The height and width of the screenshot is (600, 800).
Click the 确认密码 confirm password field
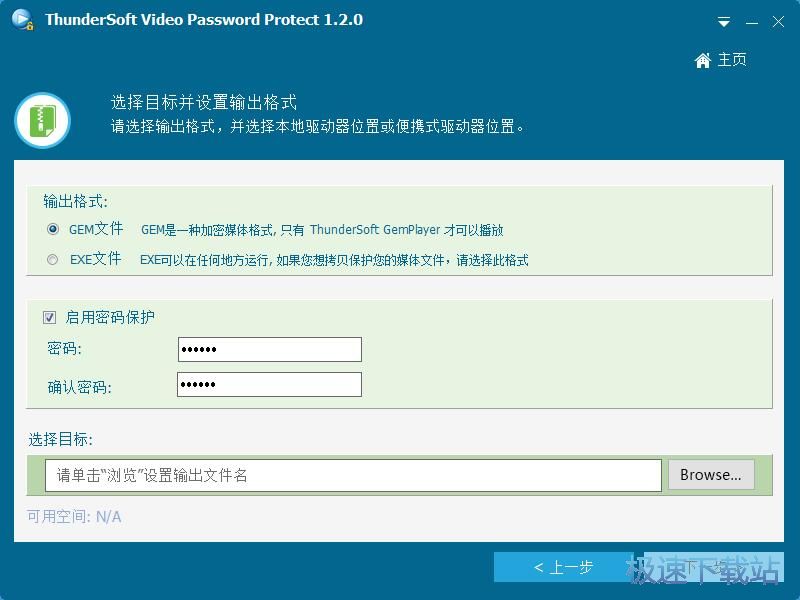[269, 384]
